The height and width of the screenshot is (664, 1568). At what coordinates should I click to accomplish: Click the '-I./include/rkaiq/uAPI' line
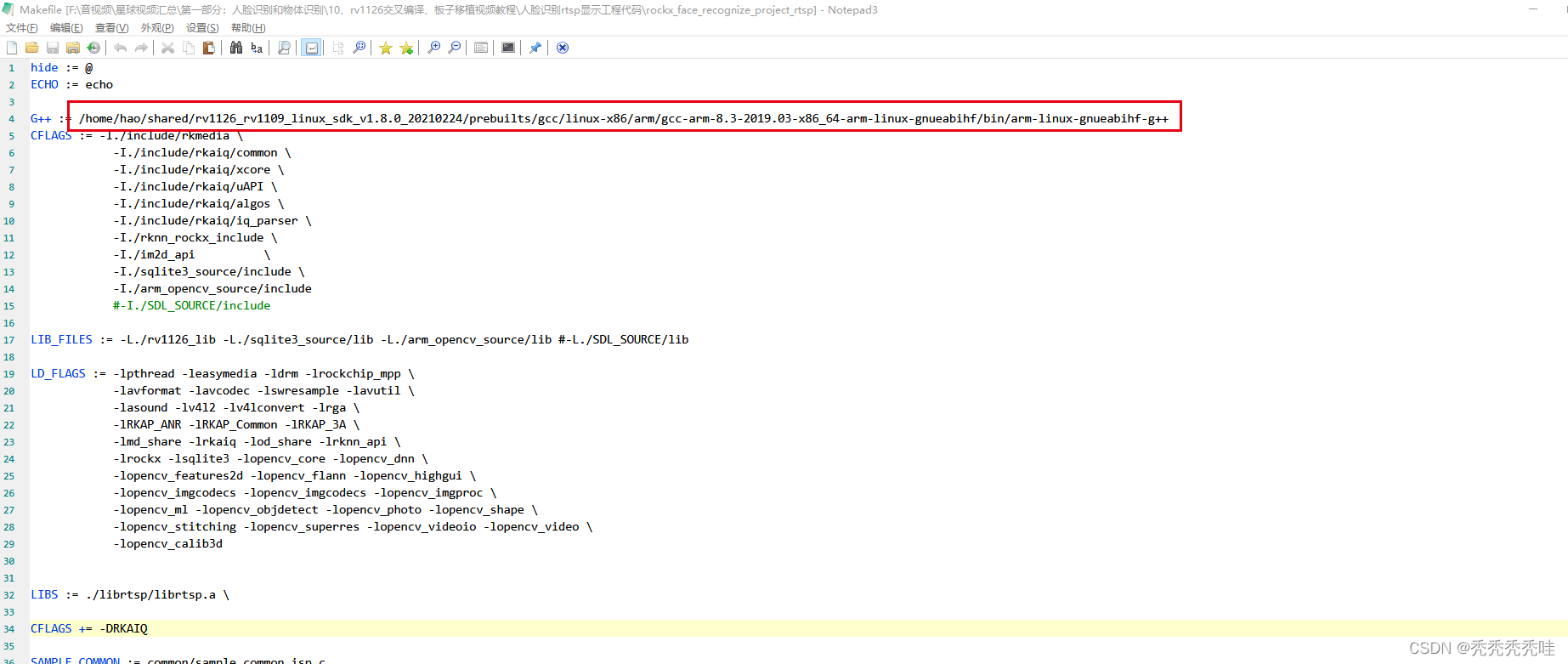[x=195, y=186]
